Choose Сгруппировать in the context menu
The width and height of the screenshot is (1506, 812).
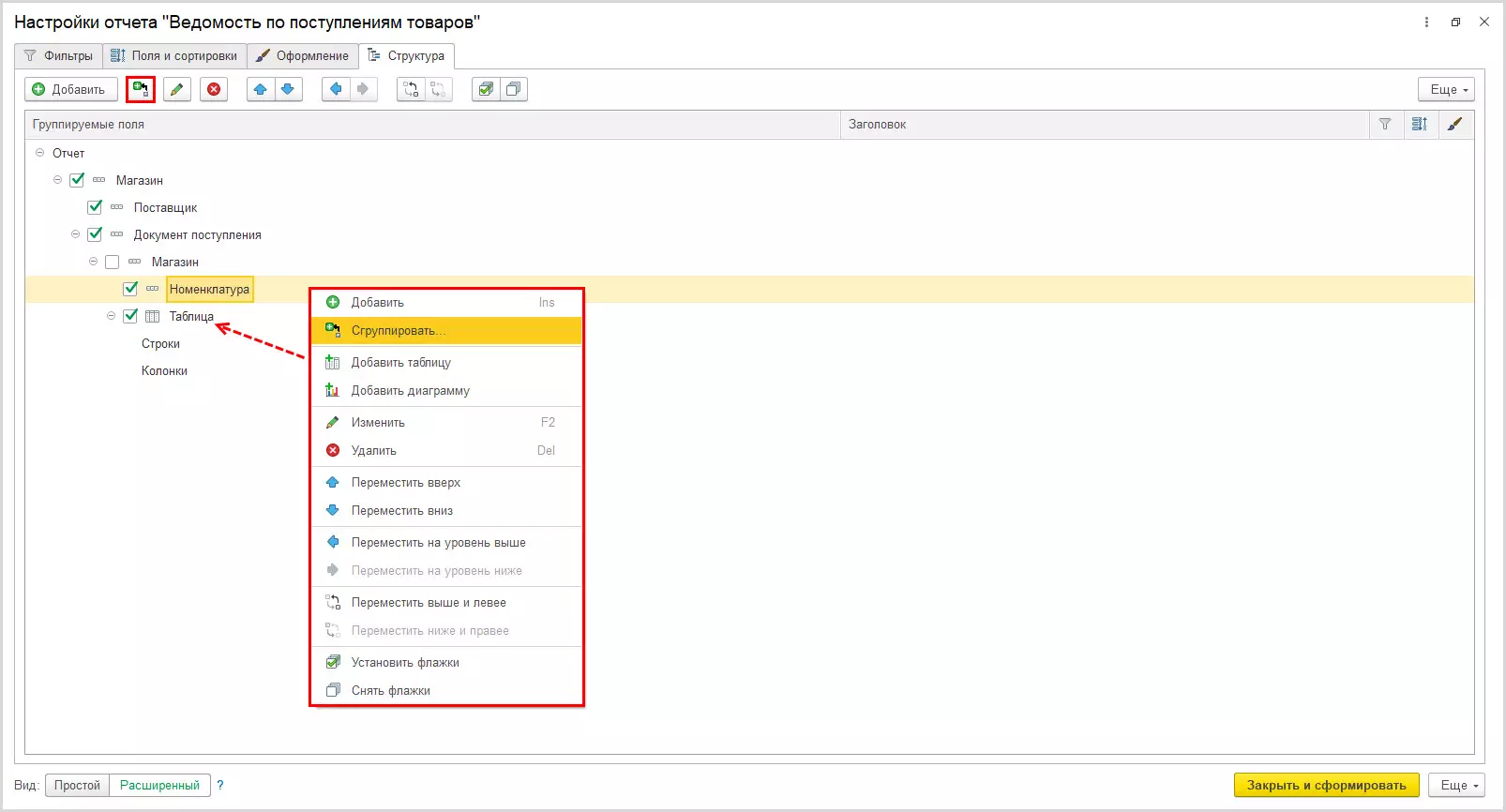[x=446, y=331]
